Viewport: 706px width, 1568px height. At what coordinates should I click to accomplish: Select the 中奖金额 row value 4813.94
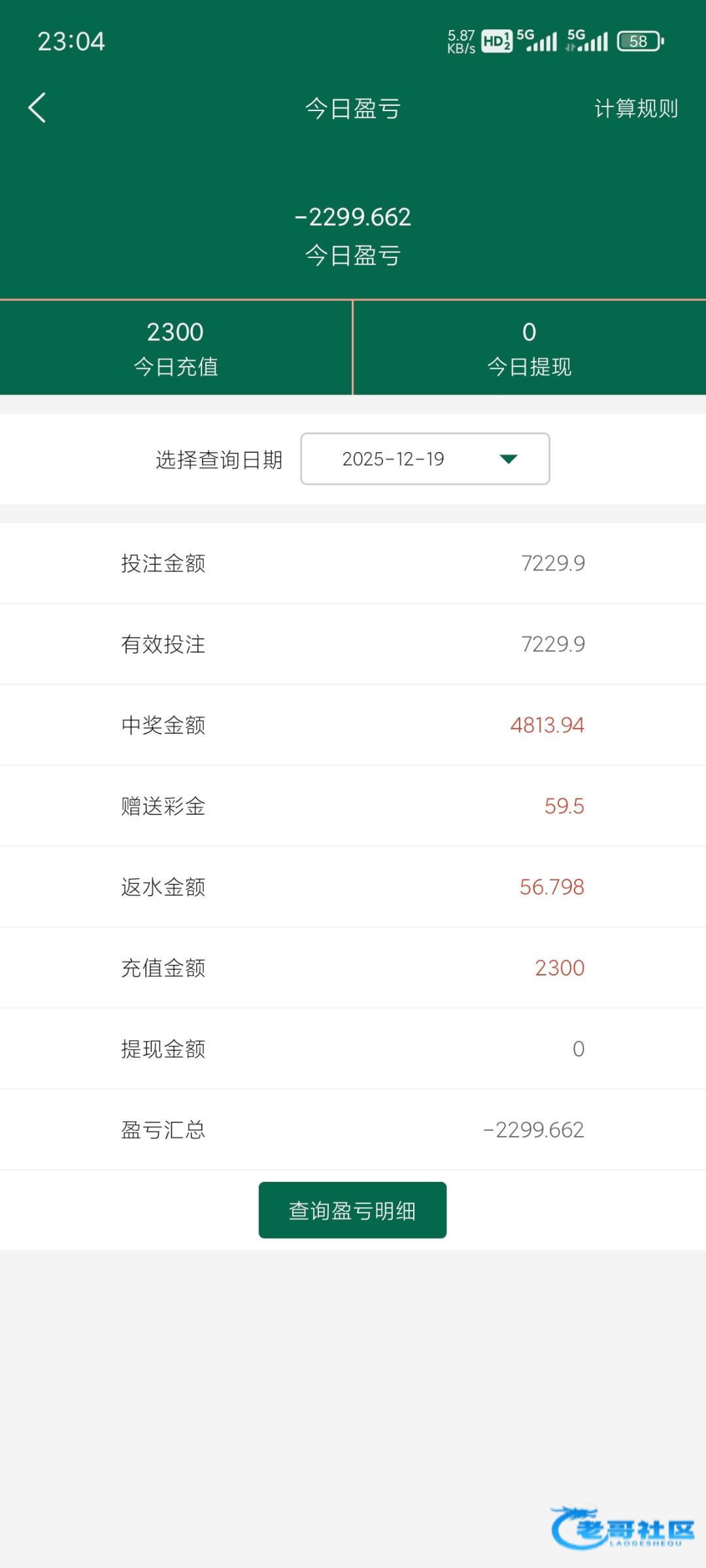[x=546, y=725]
